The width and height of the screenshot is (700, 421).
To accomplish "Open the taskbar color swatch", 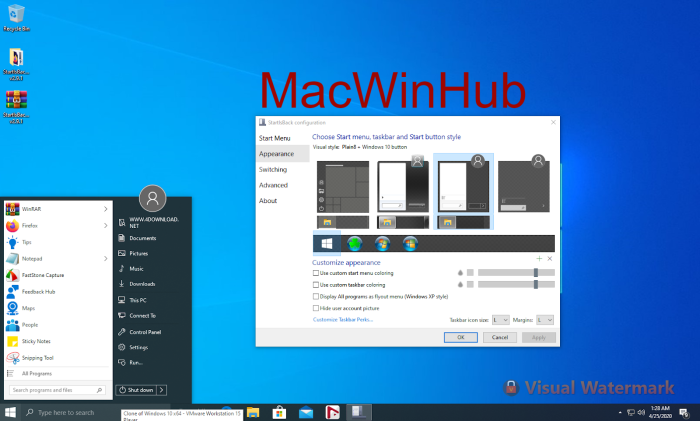I will [x=470, y=284].
